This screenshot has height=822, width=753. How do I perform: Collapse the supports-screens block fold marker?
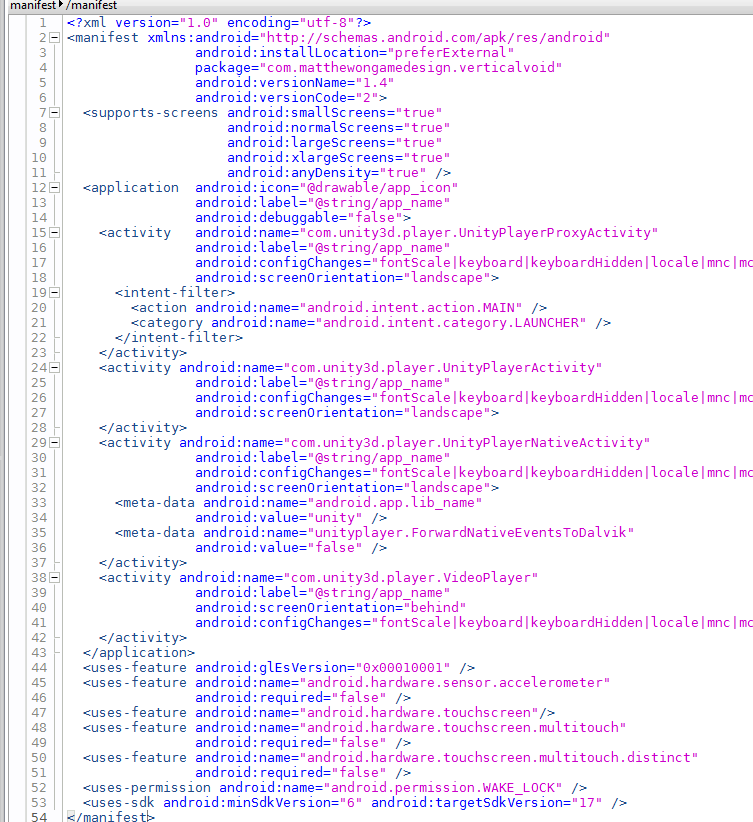55,113
